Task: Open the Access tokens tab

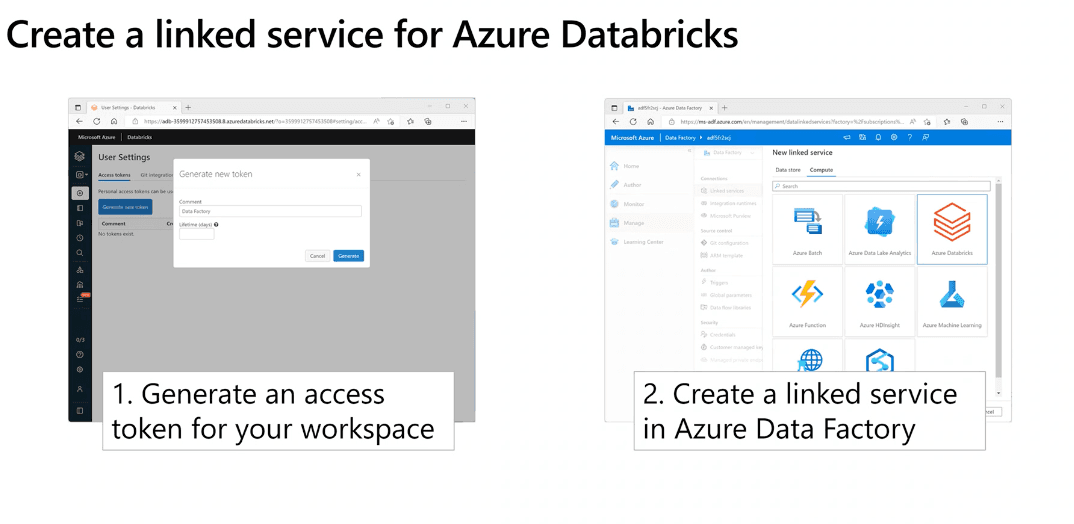Action: pos(114,175)
